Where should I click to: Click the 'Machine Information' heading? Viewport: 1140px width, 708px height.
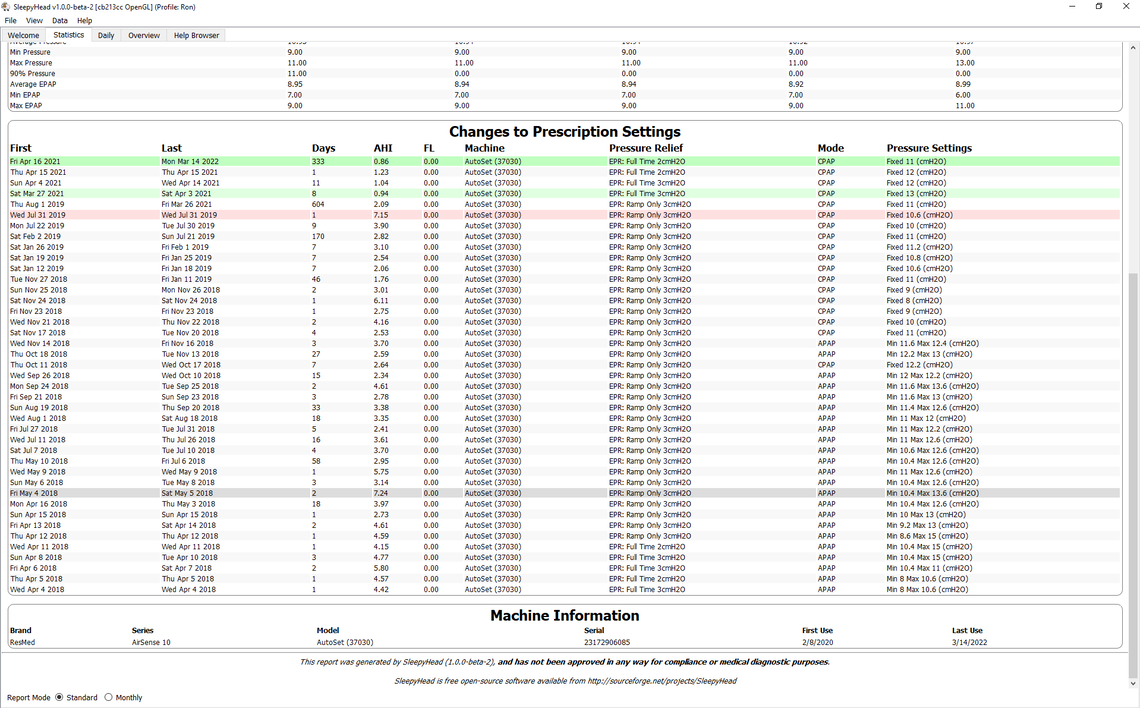[565, 616]
